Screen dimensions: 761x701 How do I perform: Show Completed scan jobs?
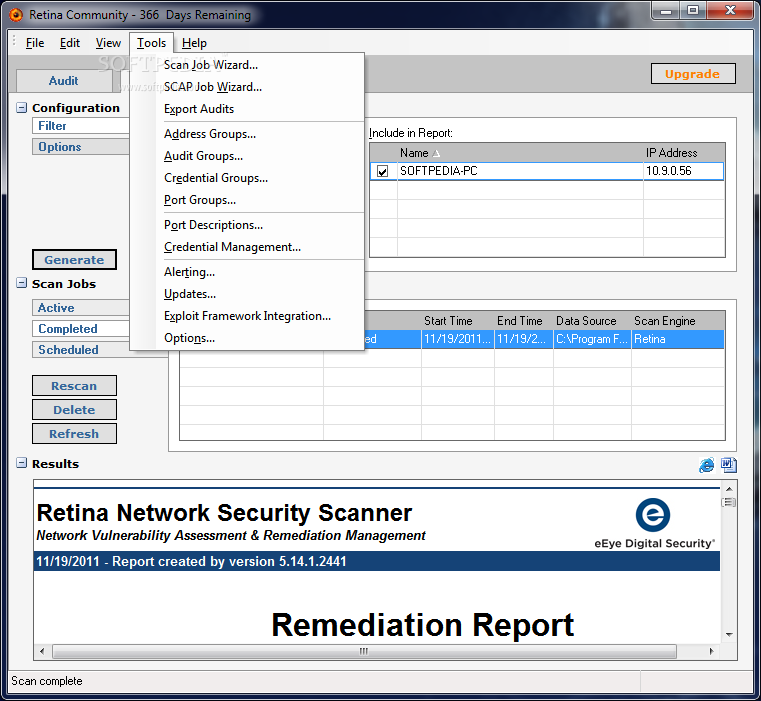pyautogui.click(x=81, y=329)
